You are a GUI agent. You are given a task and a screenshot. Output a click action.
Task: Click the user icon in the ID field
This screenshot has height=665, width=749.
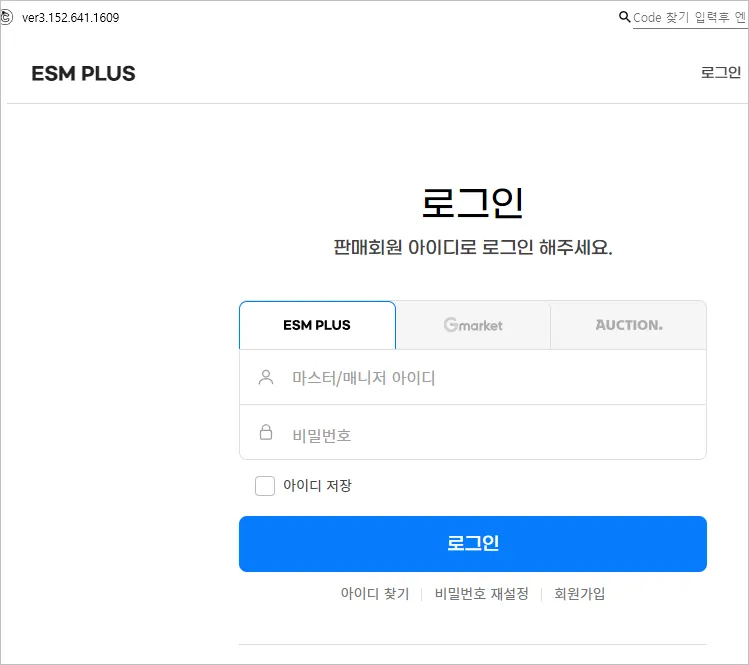pyautogui.click(x=266, y=377)
